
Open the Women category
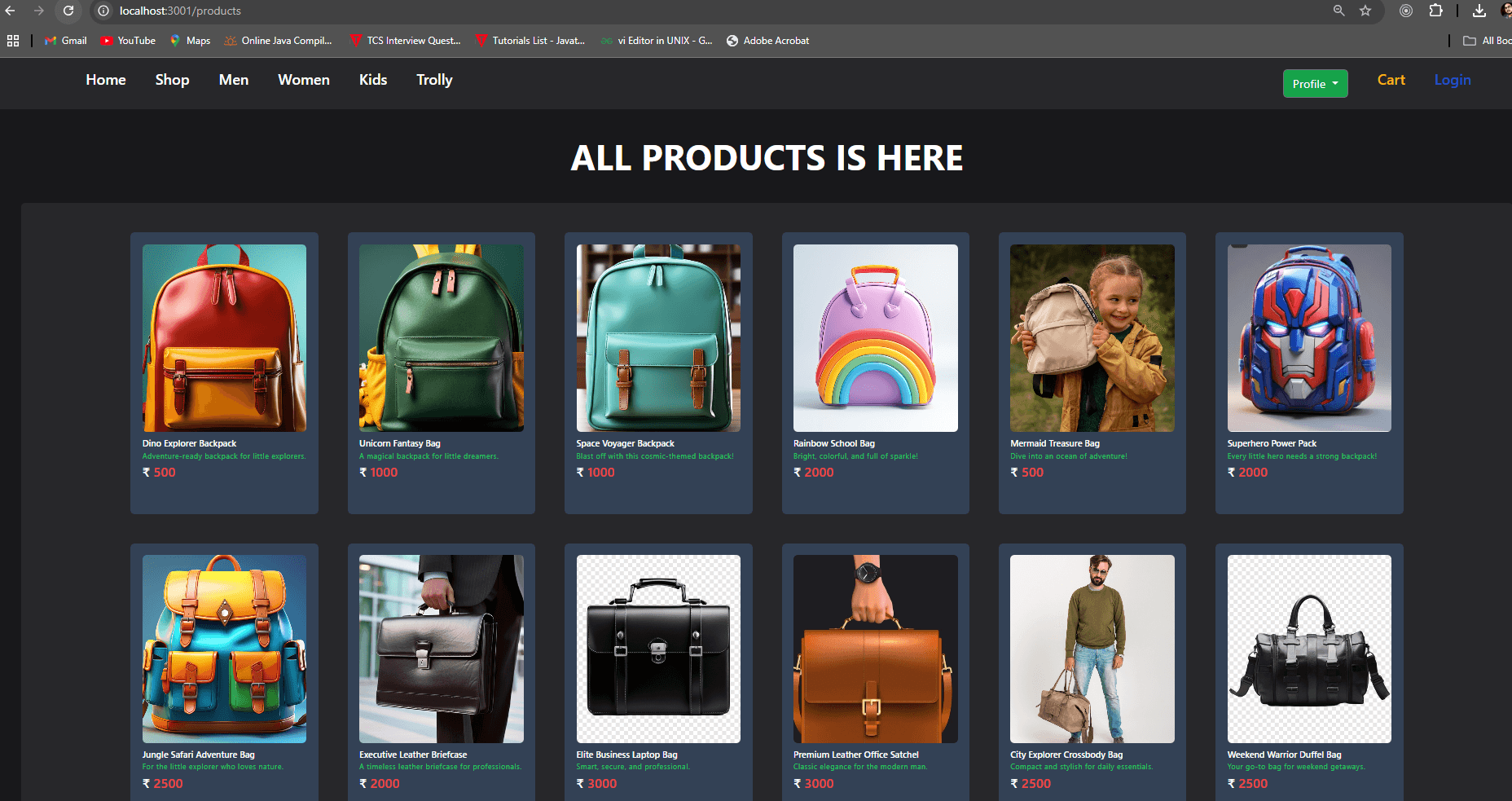tap(304, 80)
